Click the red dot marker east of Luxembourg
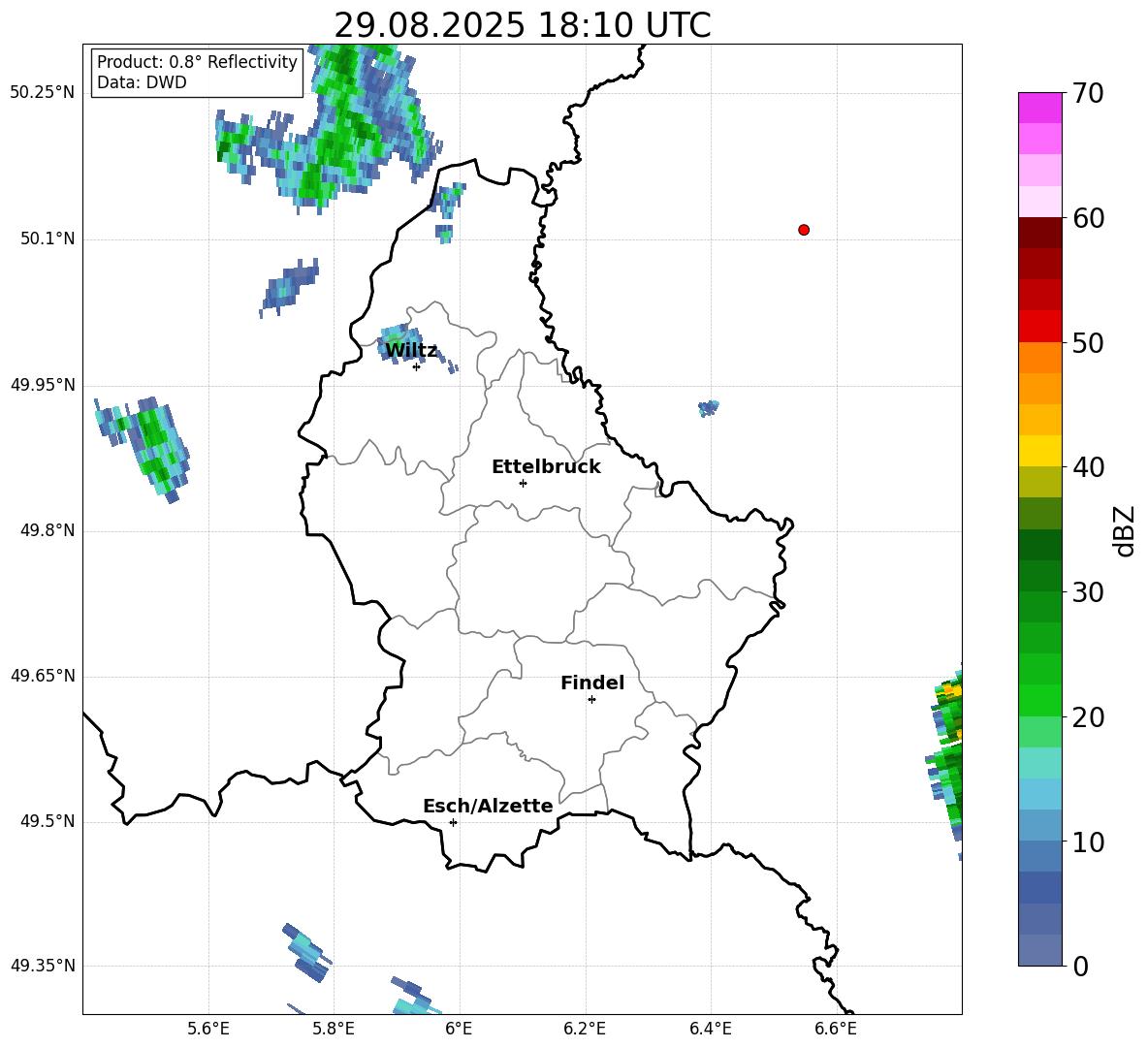 [804, 230]
